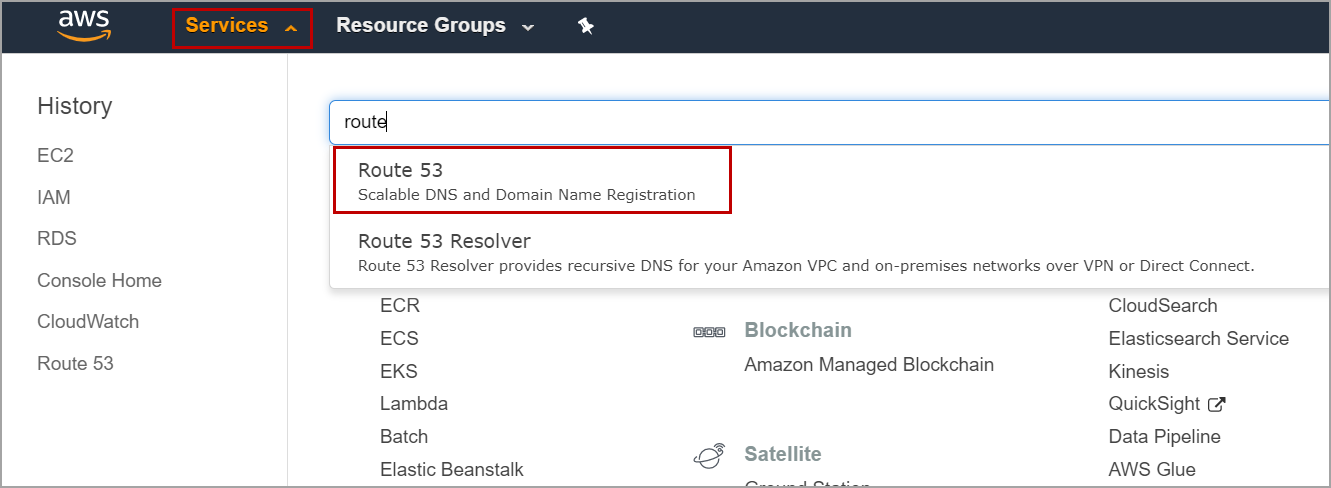Open the Kinesis service link
The width and height of the screenshot is (1331, 488).
(1138, 372)
